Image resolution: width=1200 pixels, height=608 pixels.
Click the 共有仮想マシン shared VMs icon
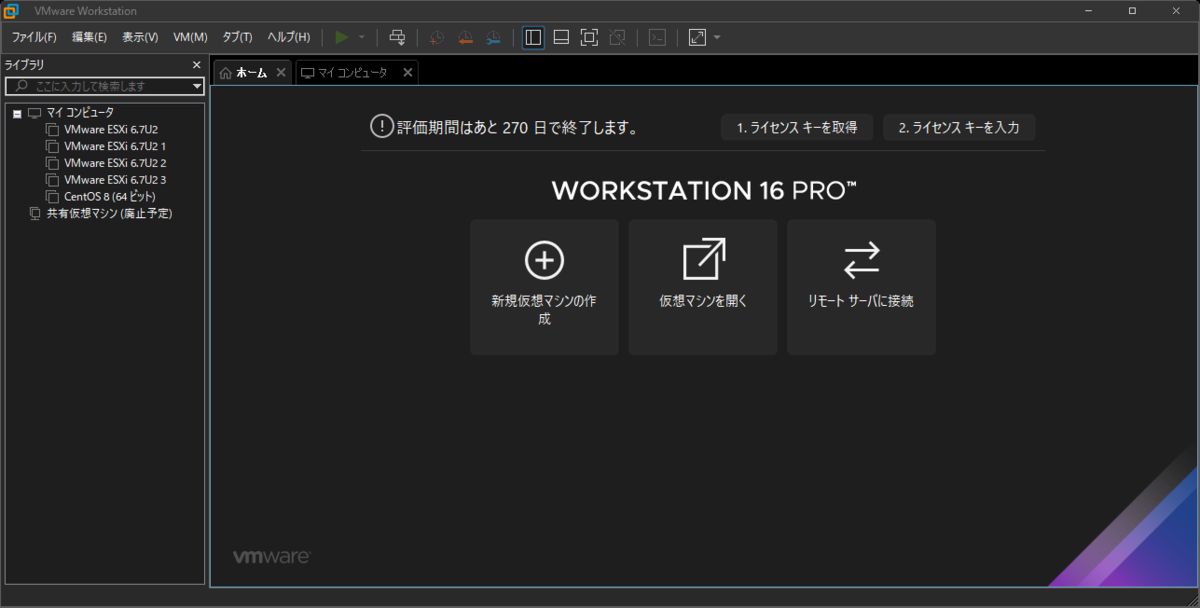click(35, 213)
